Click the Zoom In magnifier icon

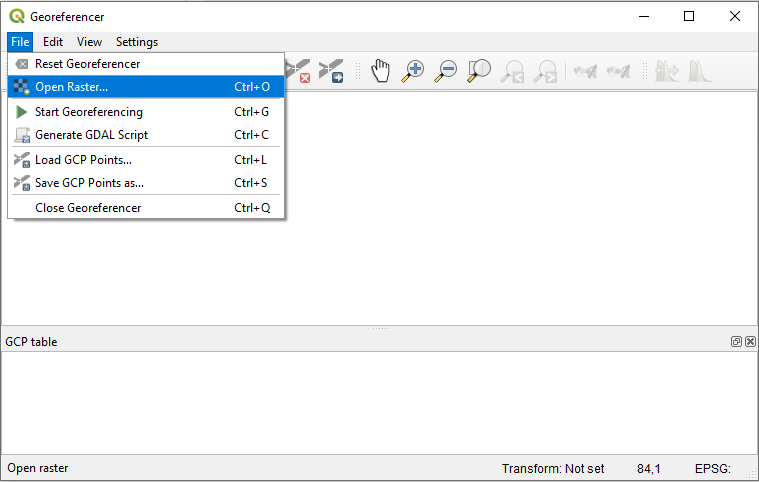tap(413, 71)
